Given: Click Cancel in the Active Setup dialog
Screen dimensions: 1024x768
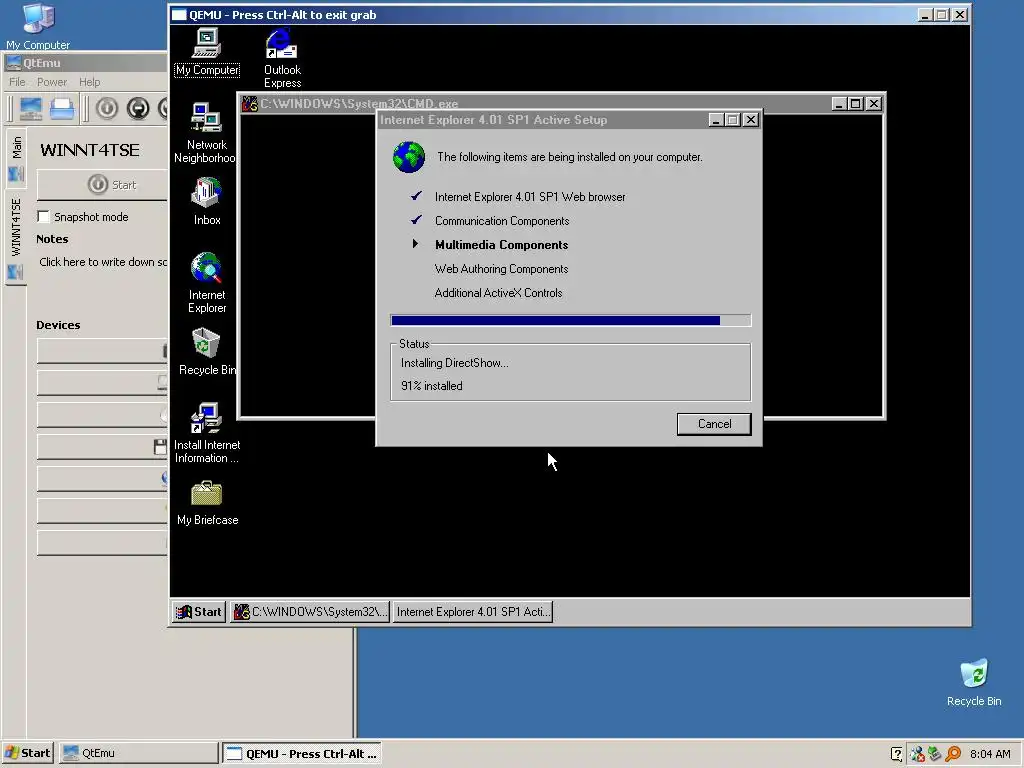Looking at the screenshot, I should (714, 424).
